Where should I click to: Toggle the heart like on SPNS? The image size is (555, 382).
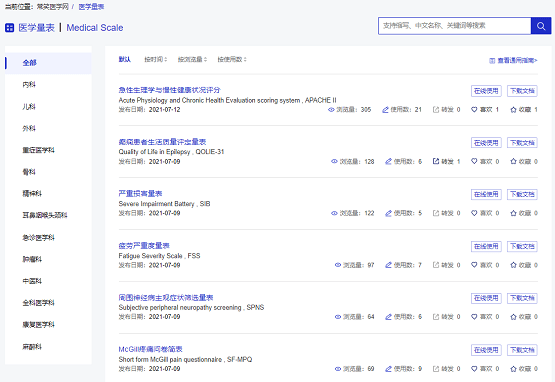(x=474, y=317)
